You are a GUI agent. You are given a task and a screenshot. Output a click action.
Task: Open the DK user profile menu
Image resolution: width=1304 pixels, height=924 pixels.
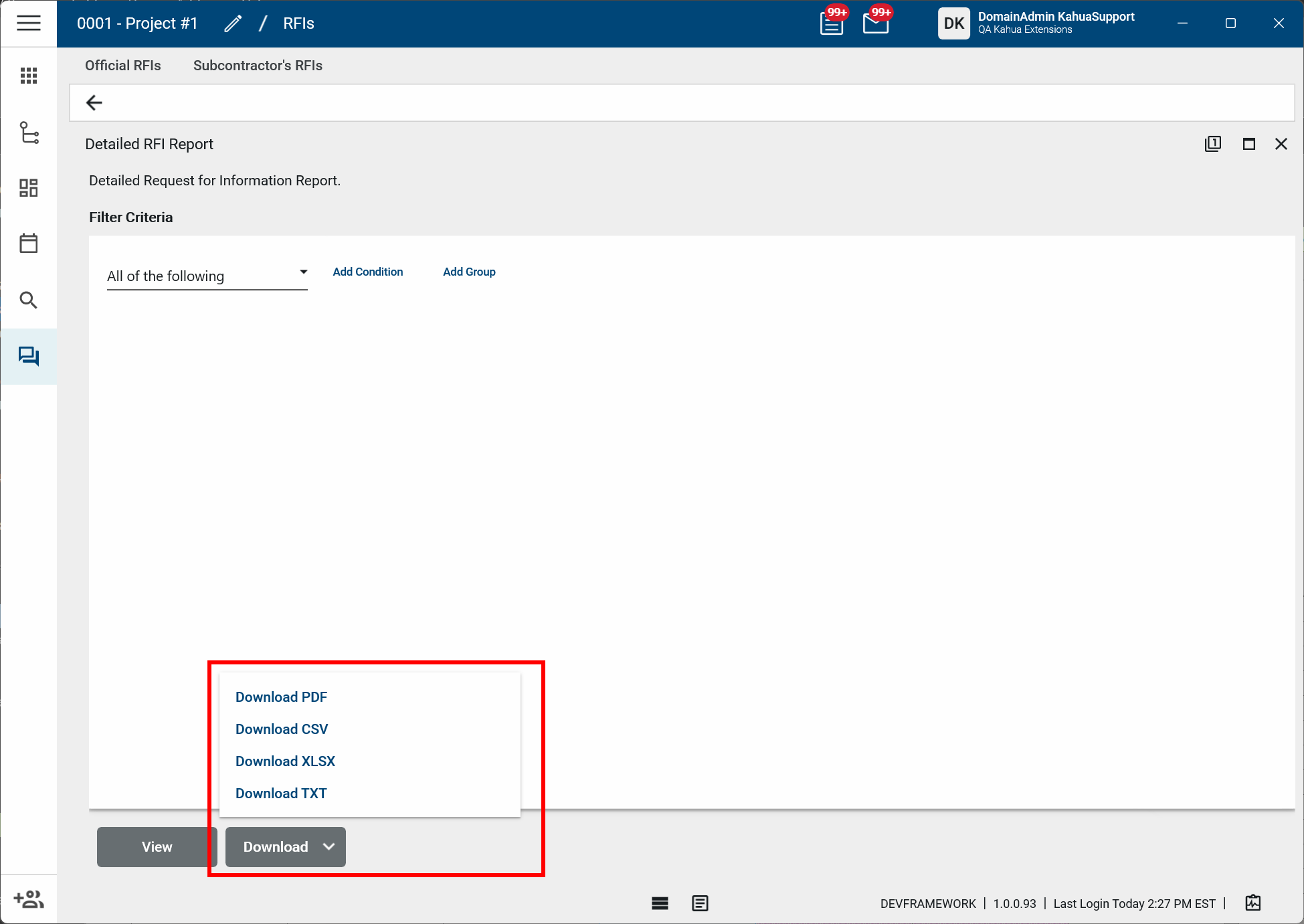coord(953,23)
